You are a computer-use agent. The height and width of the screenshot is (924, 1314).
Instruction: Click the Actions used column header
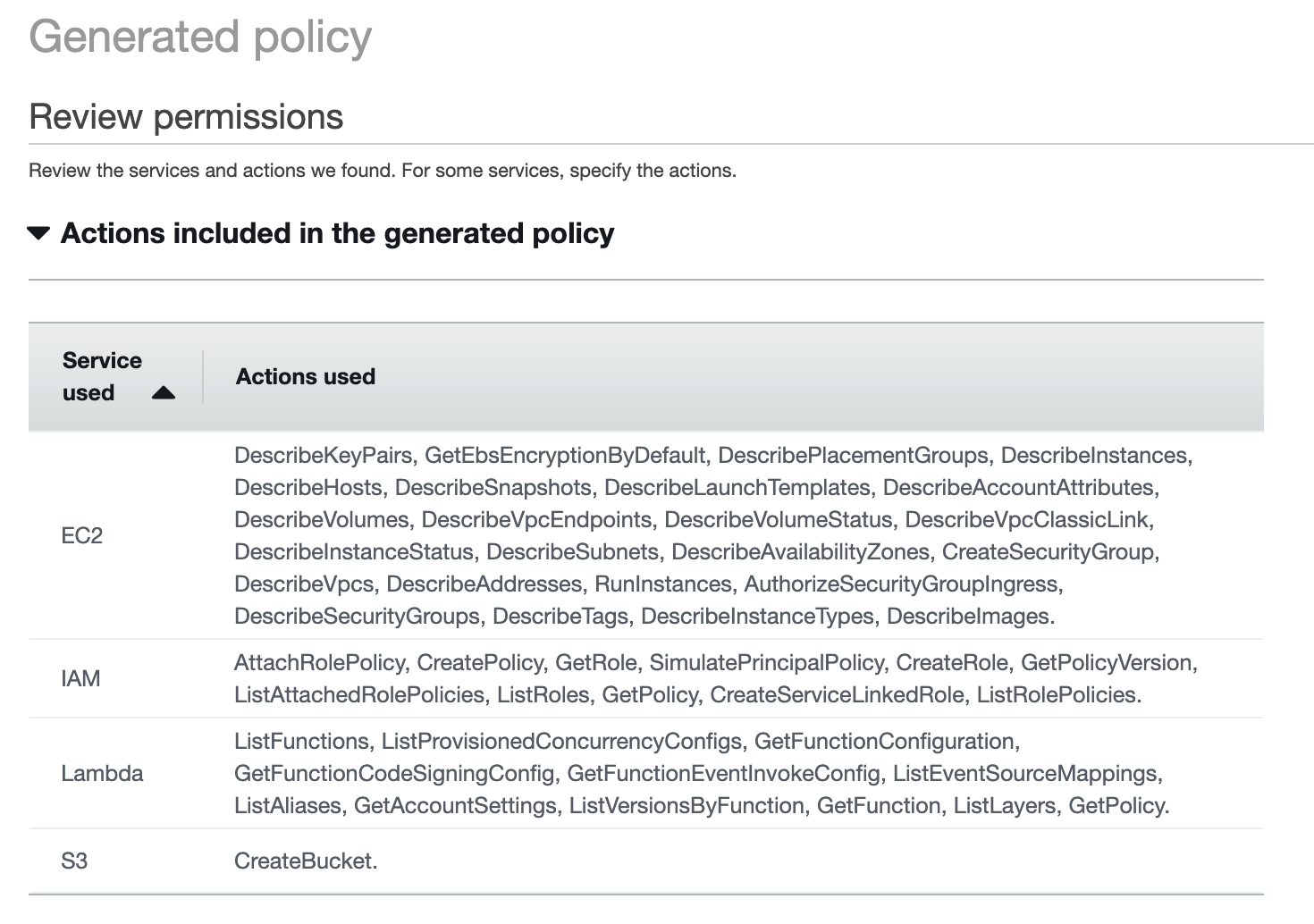point(305,376)
